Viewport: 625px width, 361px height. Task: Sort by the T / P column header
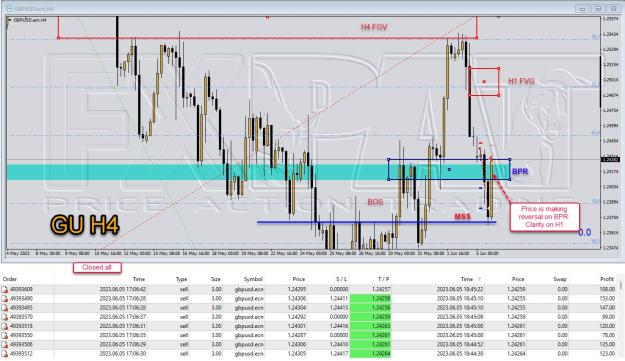(x=383, y=279)
